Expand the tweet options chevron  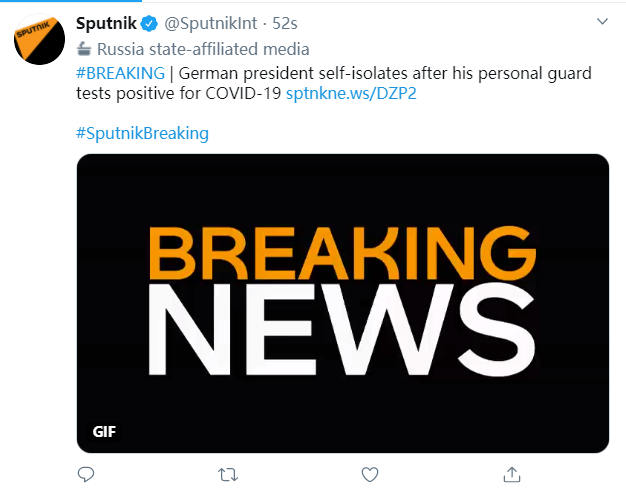(601, 21)
